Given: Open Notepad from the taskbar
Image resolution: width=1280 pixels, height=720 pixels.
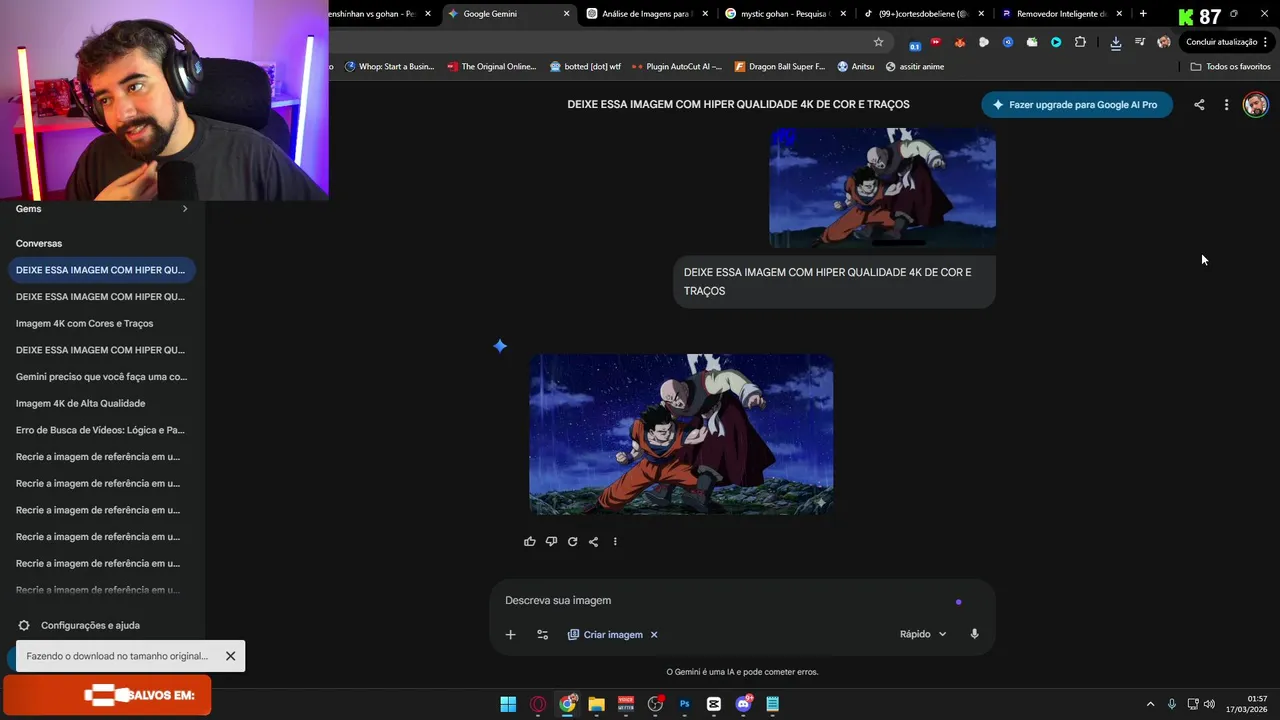Looking at the screenshot, I should [773, 704].
